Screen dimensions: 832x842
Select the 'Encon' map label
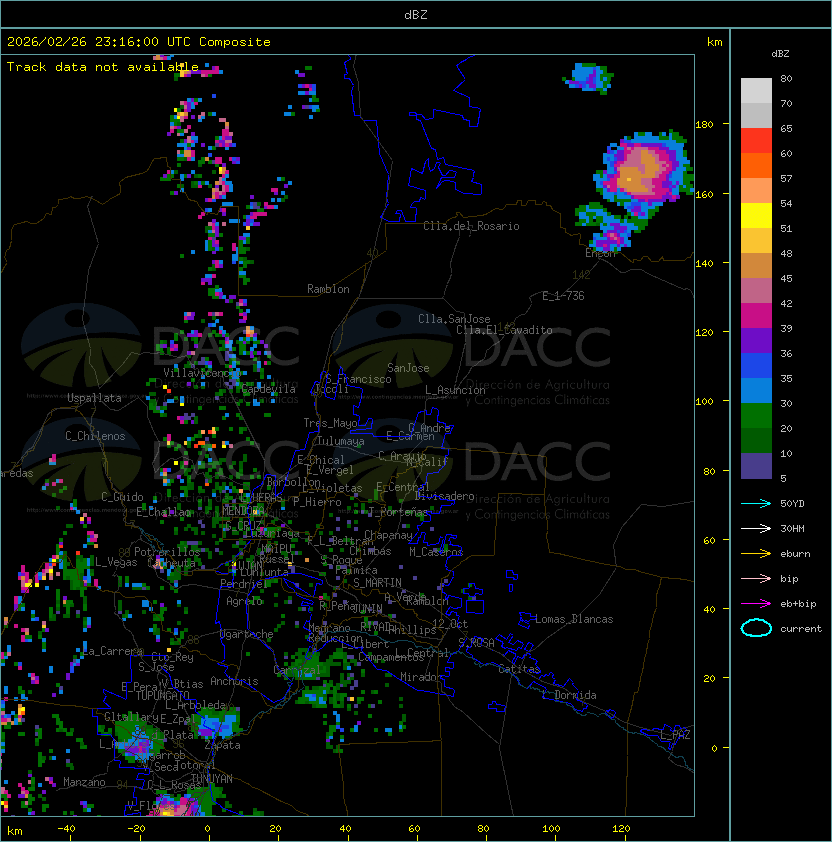pos(600,253)
